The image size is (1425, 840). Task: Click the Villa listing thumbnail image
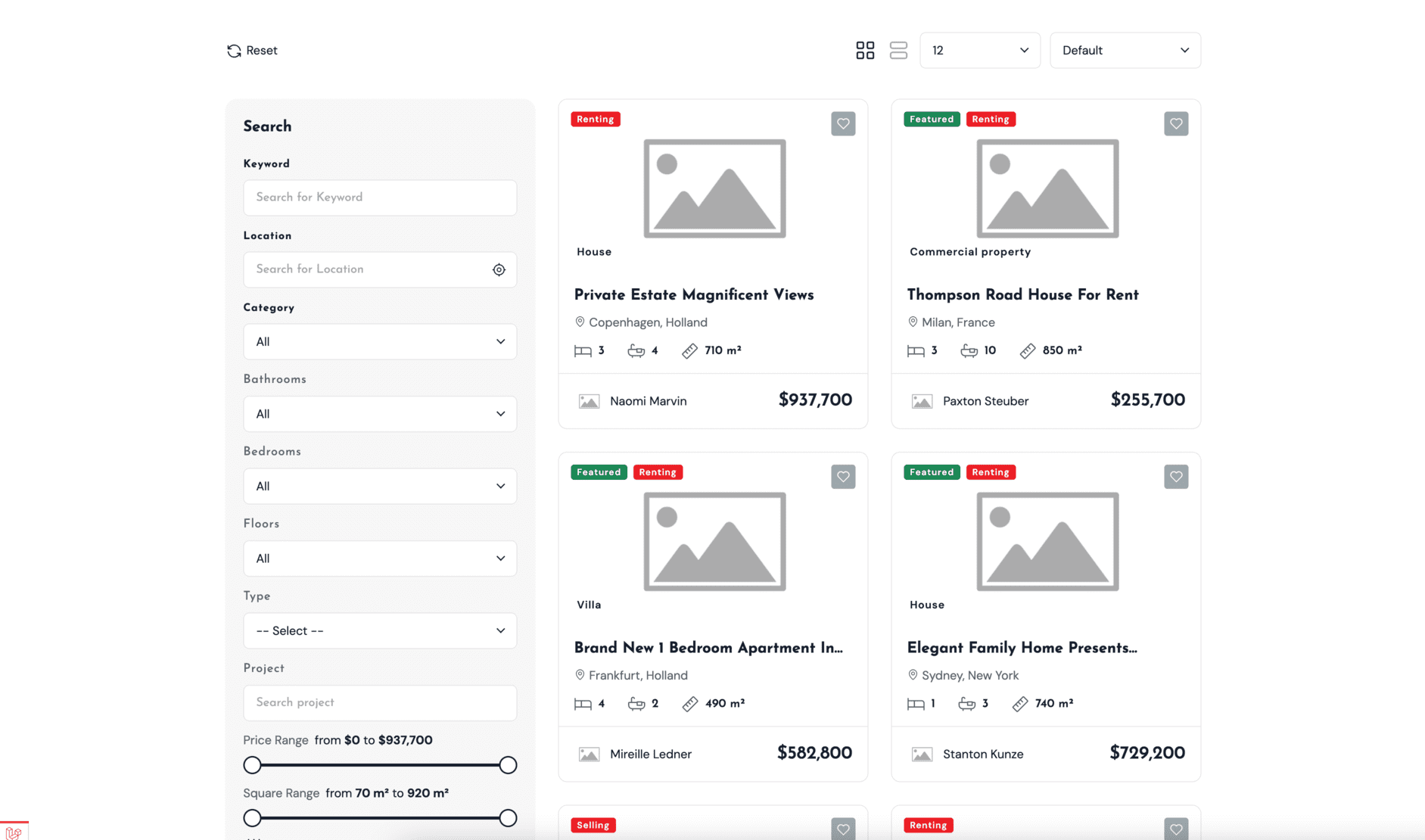click(714, 542)
